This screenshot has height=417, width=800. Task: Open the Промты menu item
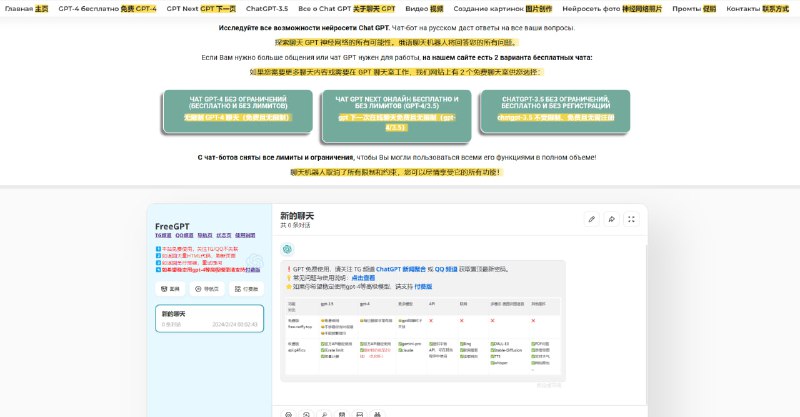point(694,9)
